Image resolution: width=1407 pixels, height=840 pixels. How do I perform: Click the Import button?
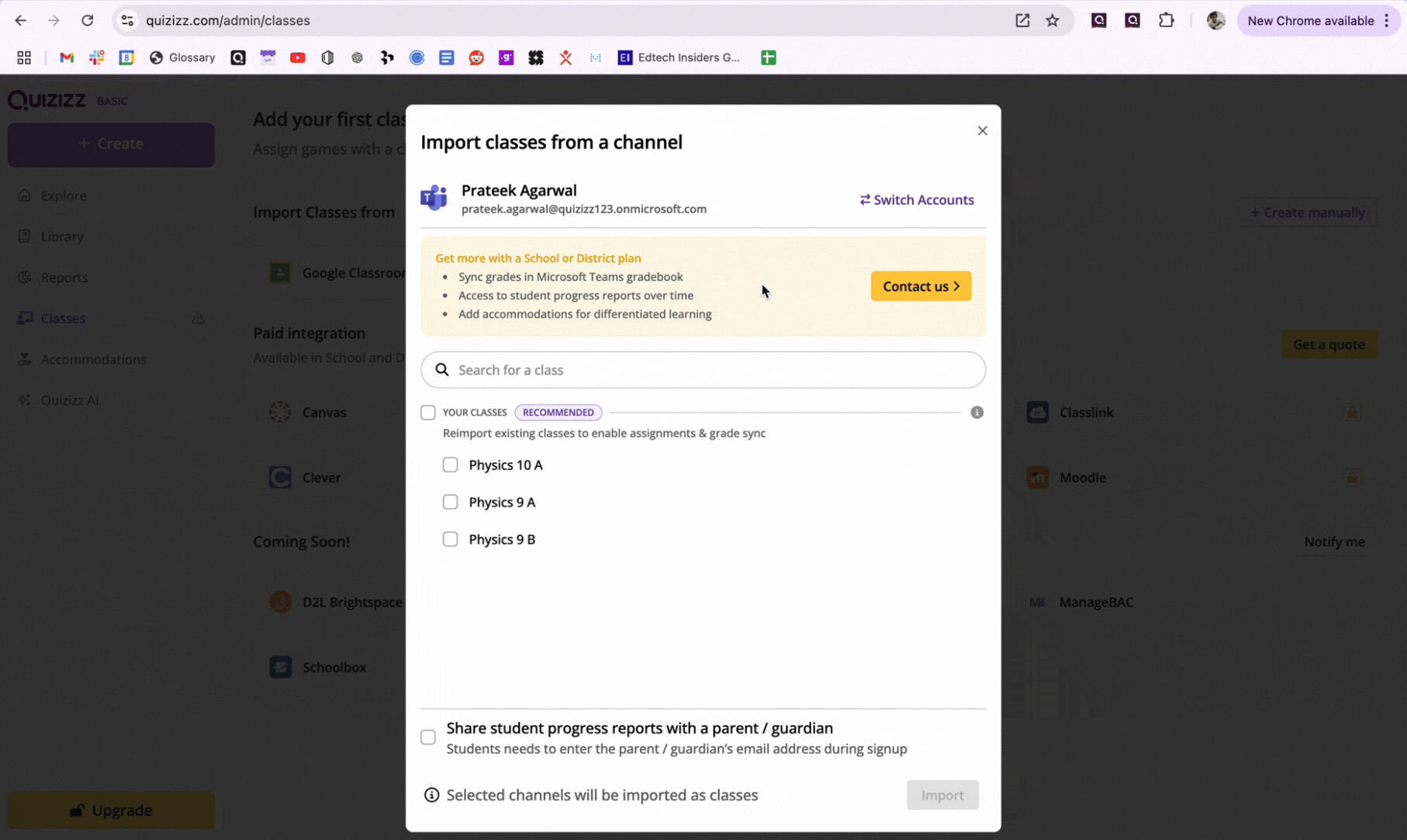pos(942,795)
